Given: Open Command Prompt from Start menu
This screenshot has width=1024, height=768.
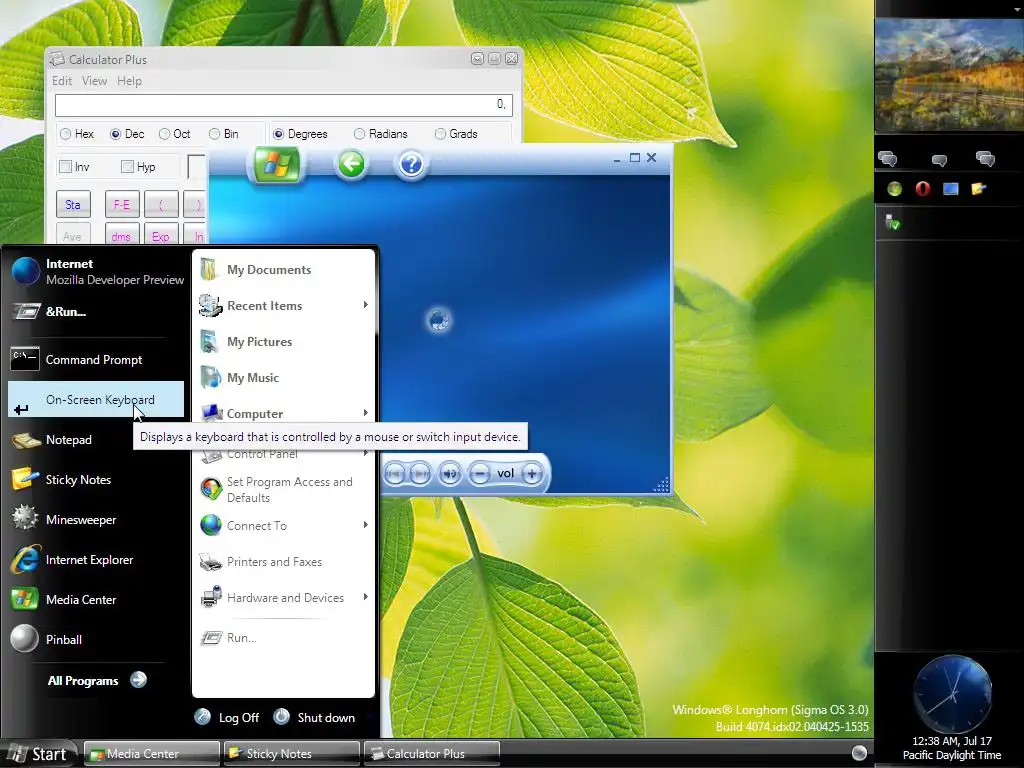Looking at the screenshot, I should click(97, 359).
